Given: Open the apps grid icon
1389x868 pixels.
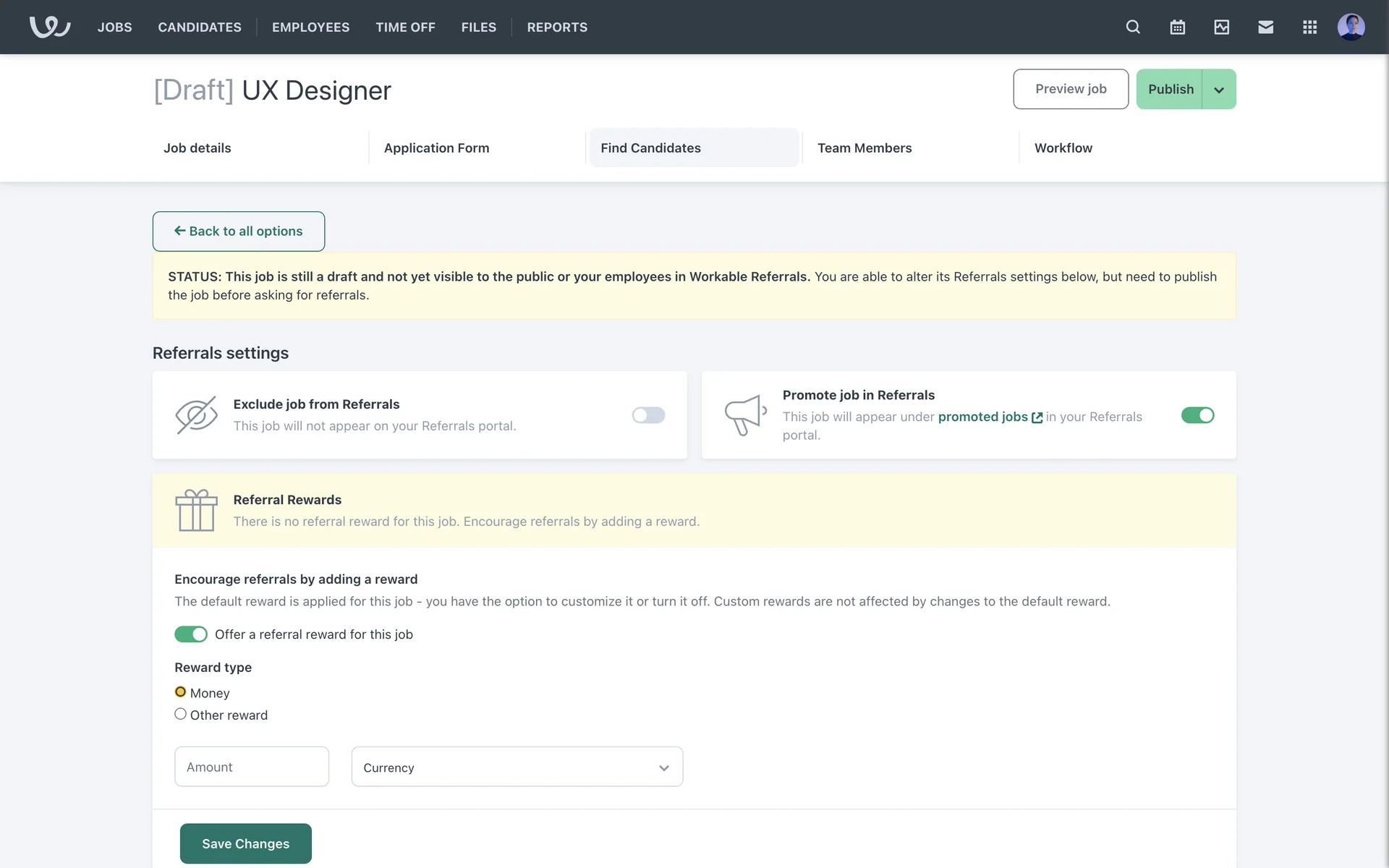Looking at the screenshot, I should (x=1309, y=27).
